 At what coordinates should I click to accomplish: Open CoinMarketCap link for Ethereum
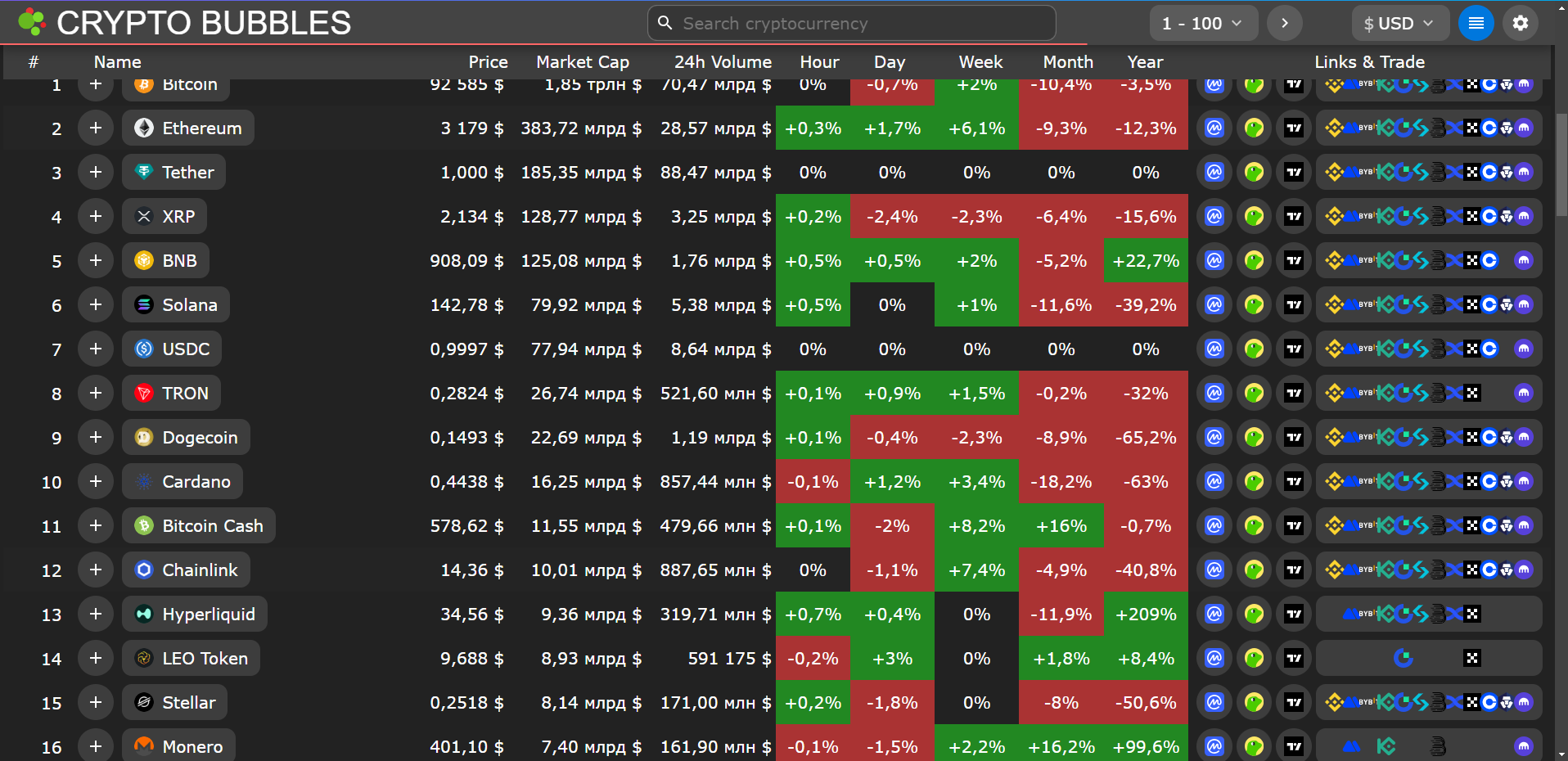1214,128
